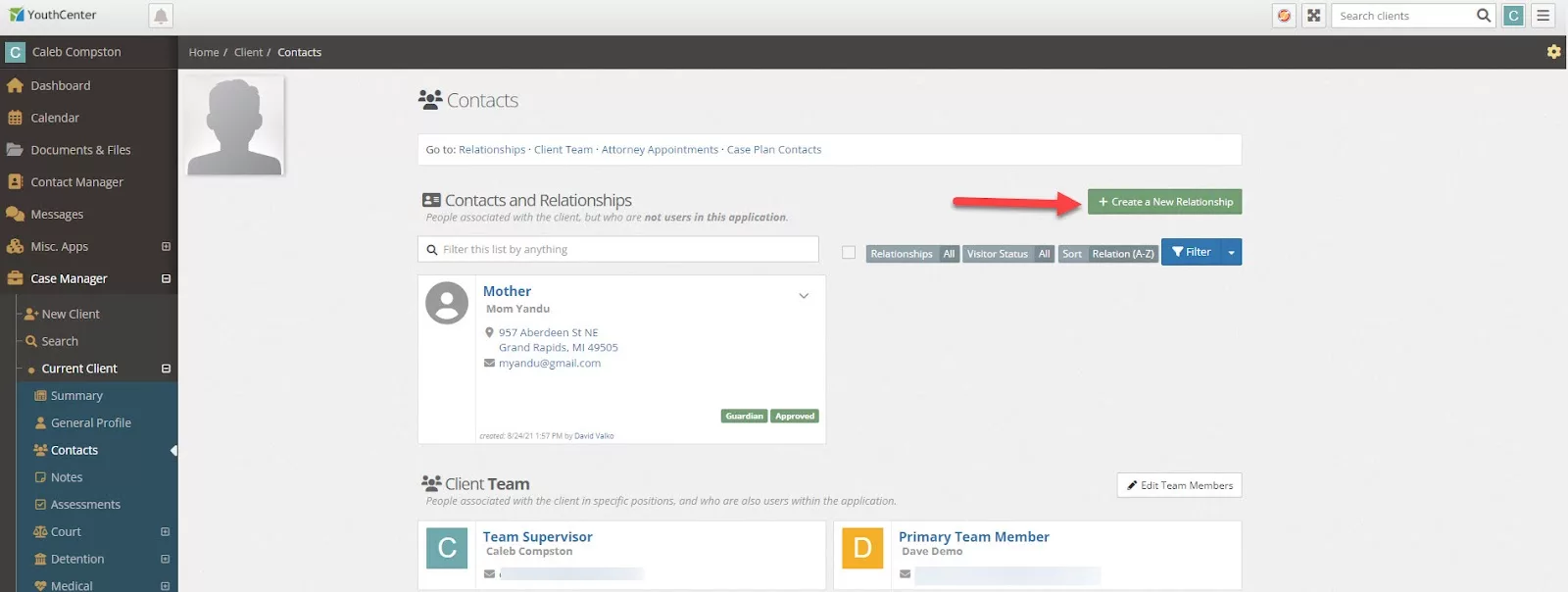This screenshot has height=592, width=1568.
Task: Open the Court item in sidebar
Action: coord(66,532)
